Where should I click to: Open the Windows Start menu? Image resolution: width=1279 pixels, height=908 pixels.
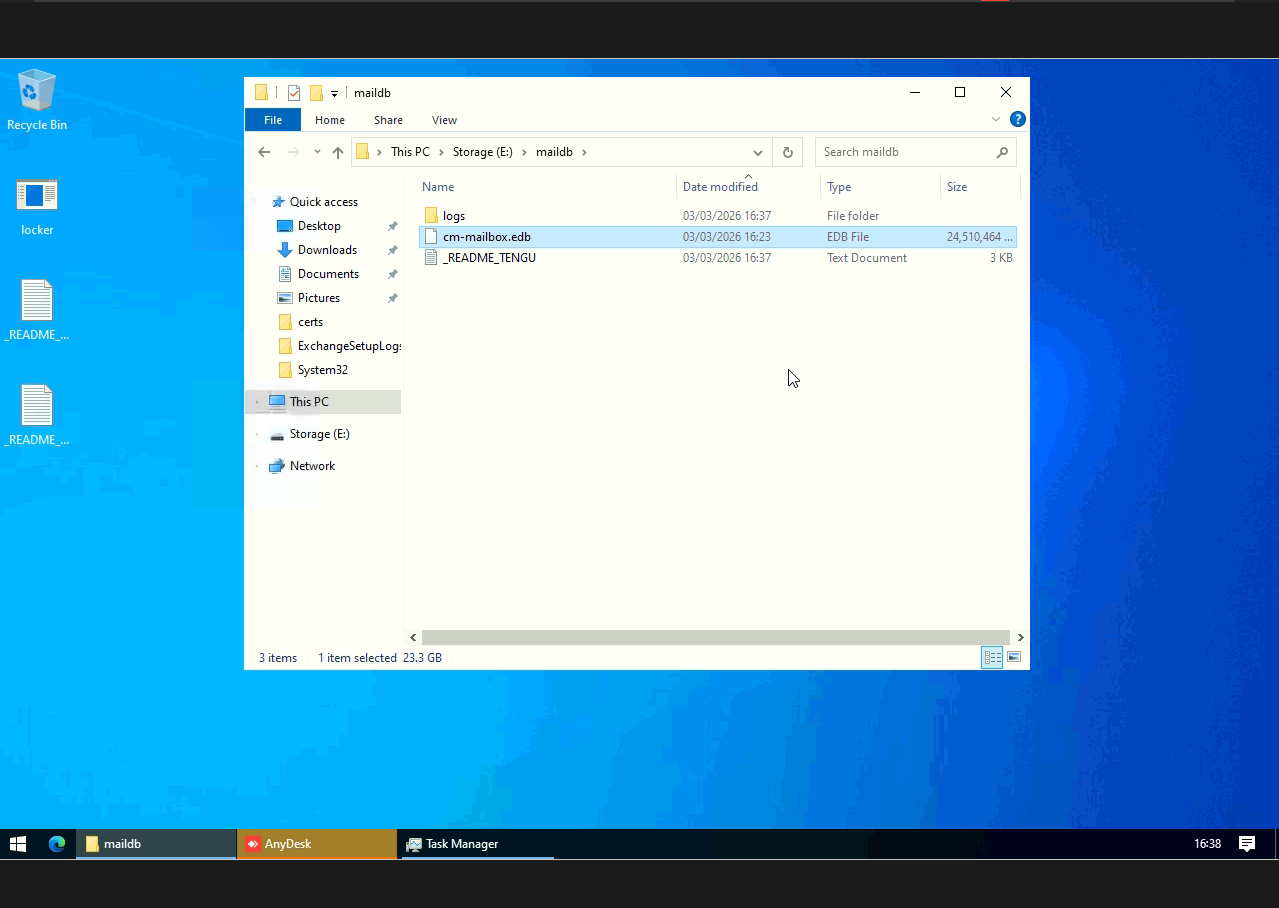18,844
